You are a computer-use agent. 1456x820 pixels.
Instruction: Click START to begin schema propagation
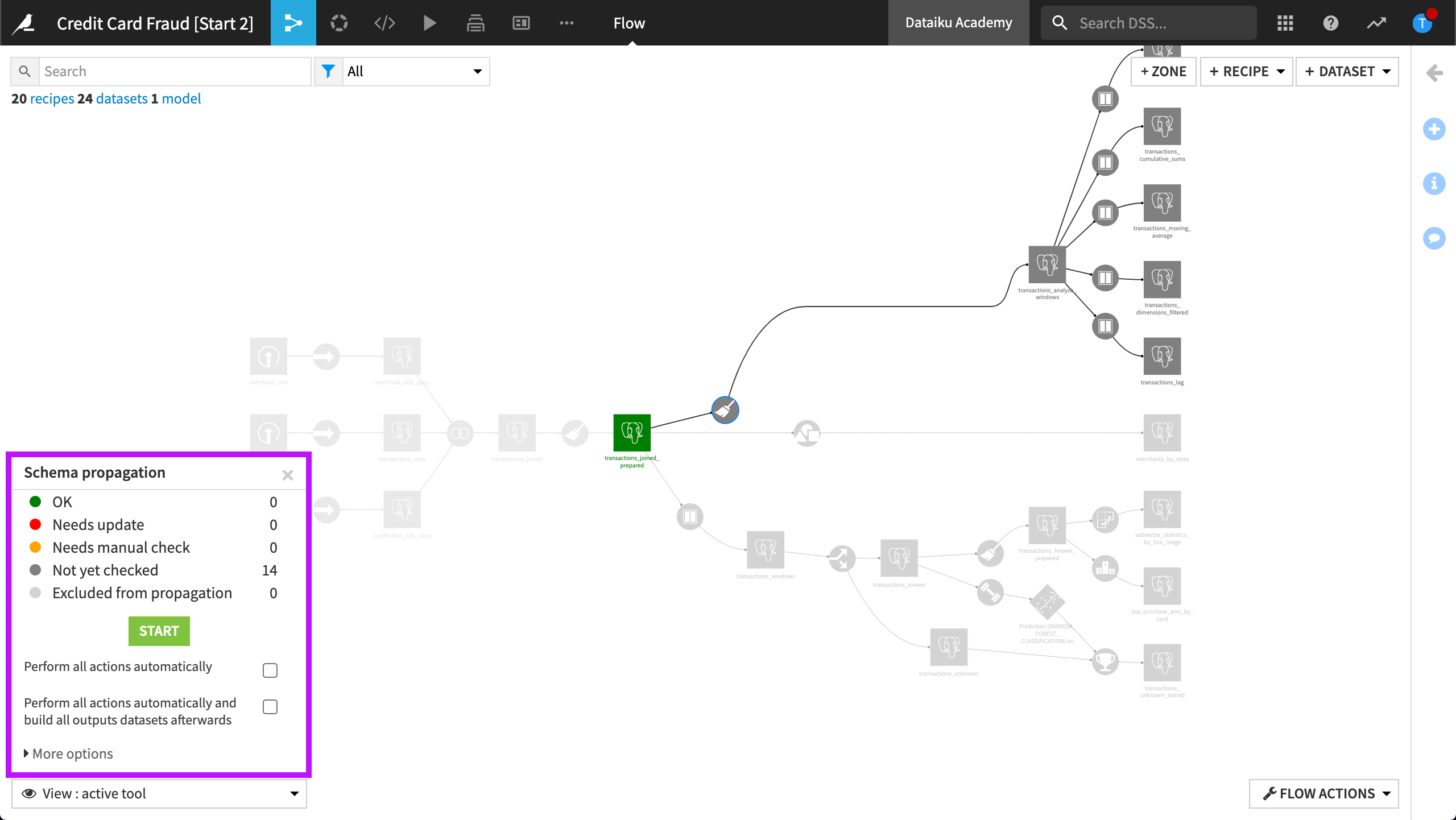tap(158, 630)
